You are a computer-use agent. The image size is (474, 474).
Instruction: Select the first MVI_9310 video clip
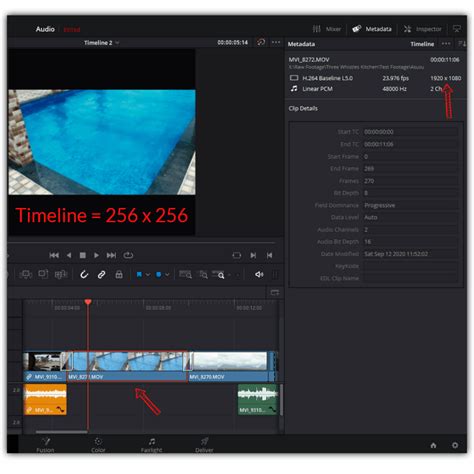45,366
